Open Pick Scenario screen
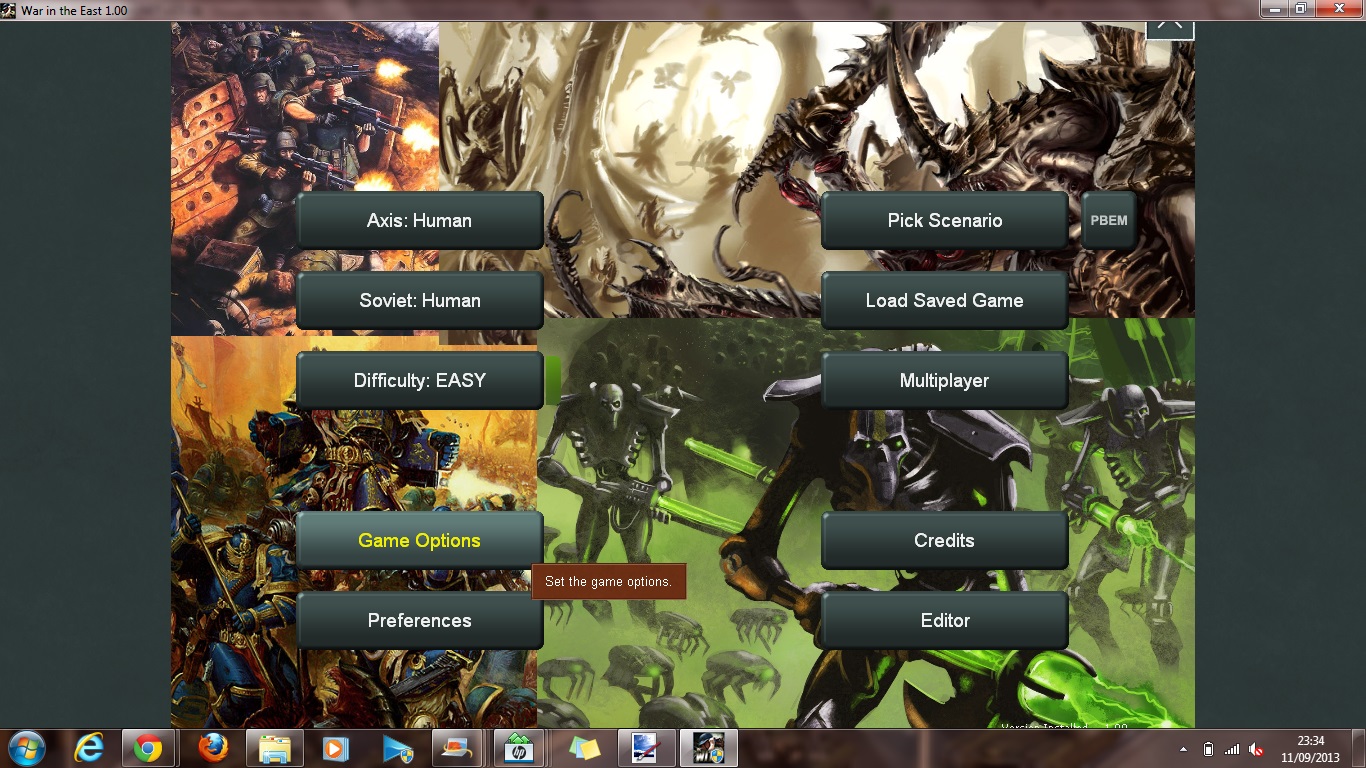 pyautogui.click(x=944, y=220)
